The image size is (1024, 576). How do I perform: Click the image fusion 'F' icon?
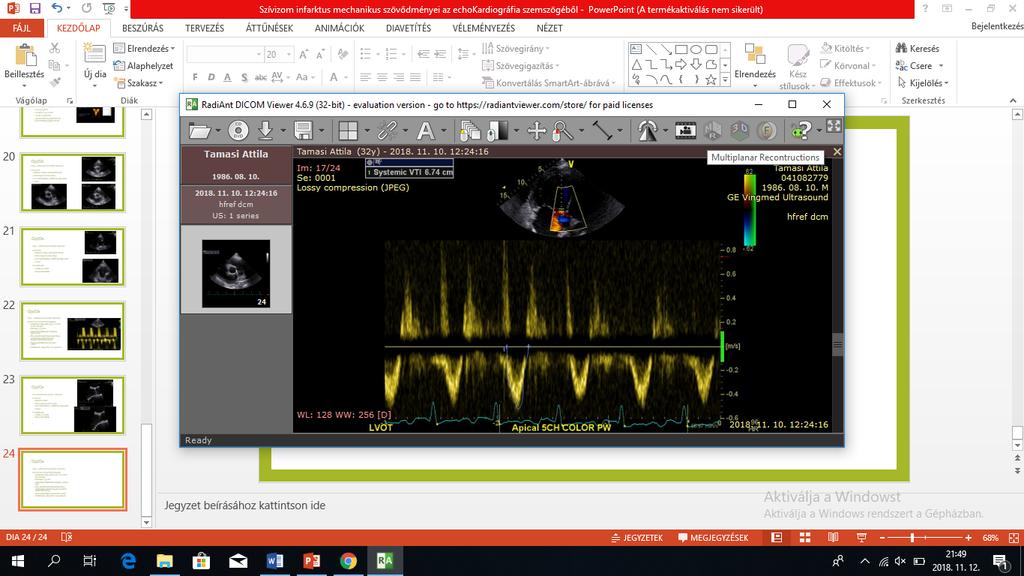point(767,131)
